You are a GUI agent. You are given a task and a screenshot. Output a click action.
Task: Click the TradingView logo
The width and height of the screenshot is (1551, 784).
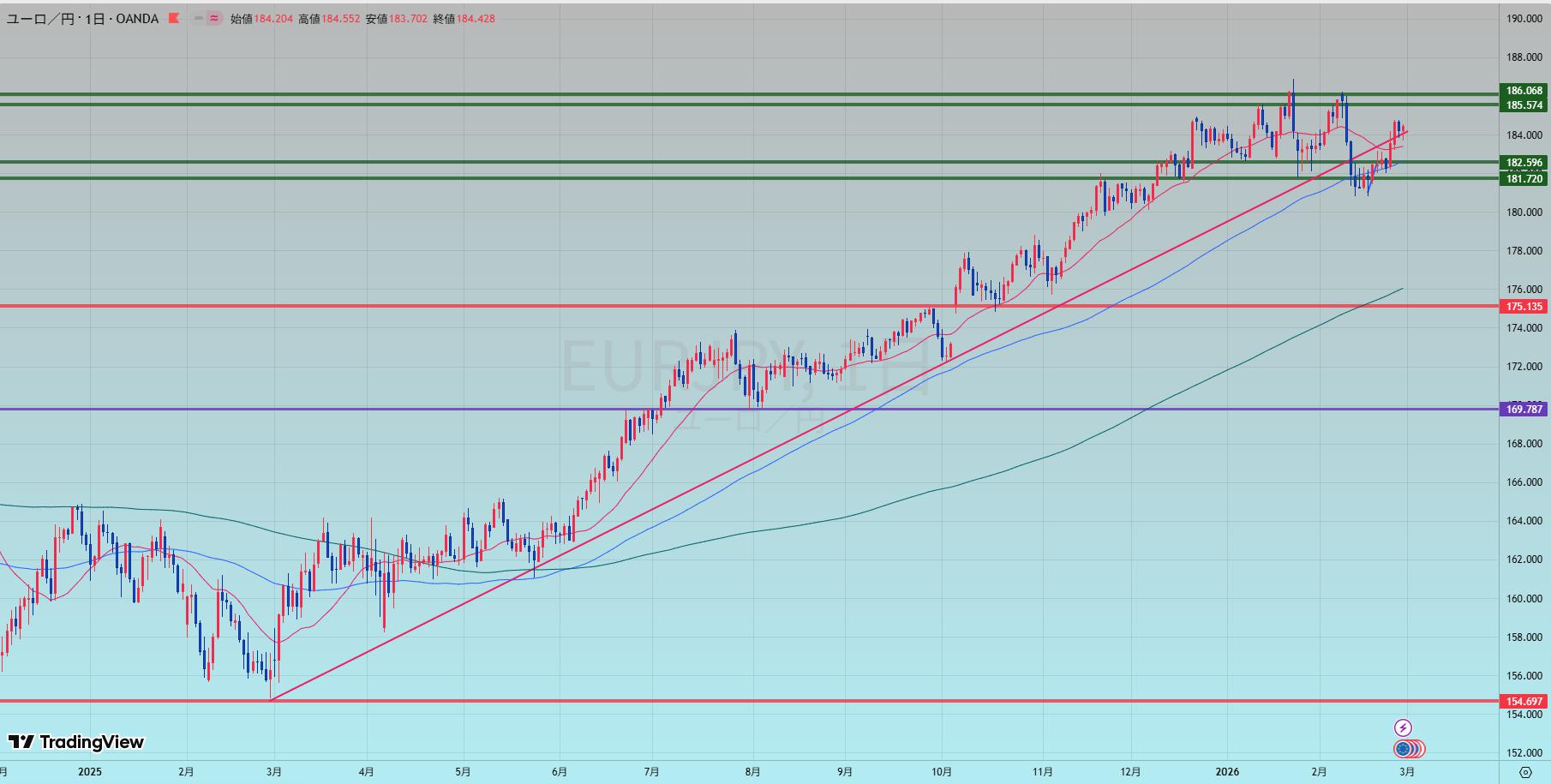pyautogui.click(x=76, y=742)
